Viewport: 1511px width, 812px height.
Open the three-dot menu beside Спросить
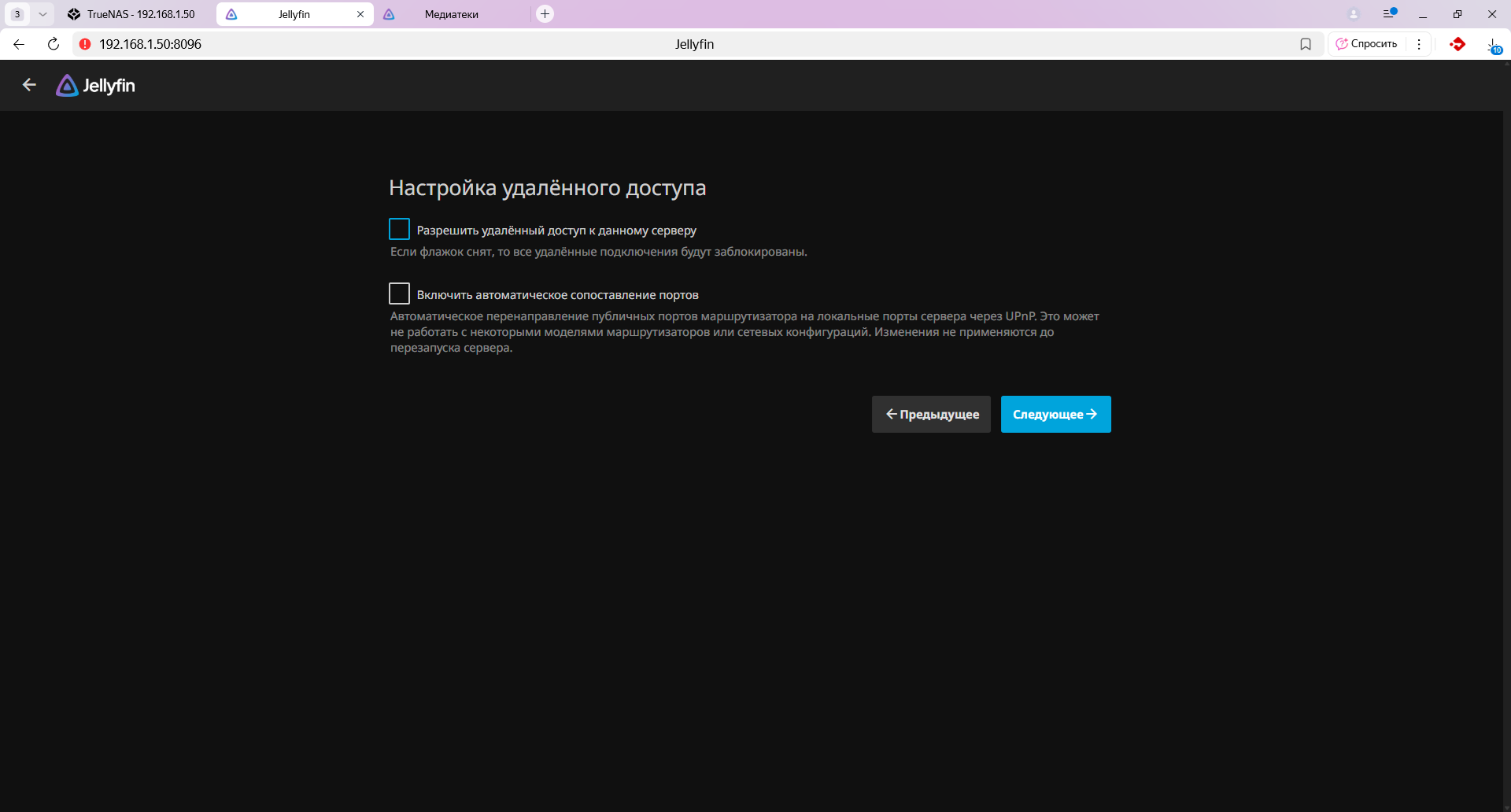coord(1419,44)
